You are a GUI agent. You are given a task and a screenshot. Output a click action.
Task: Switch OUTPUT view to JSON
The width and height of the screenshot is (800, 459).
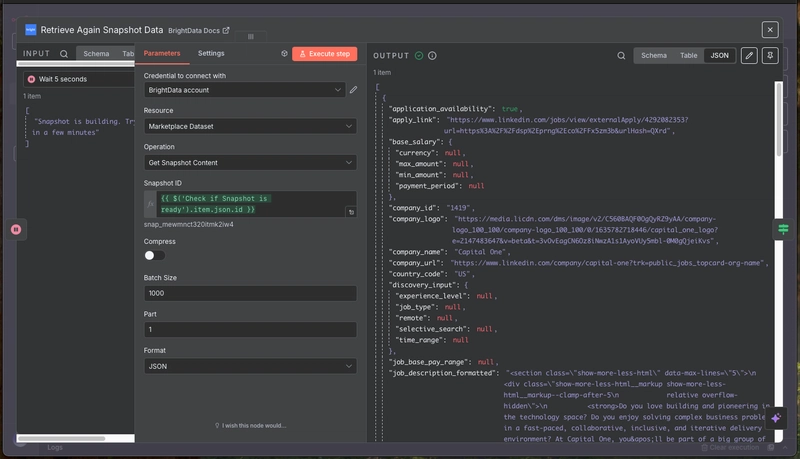[x=719, y=56]
